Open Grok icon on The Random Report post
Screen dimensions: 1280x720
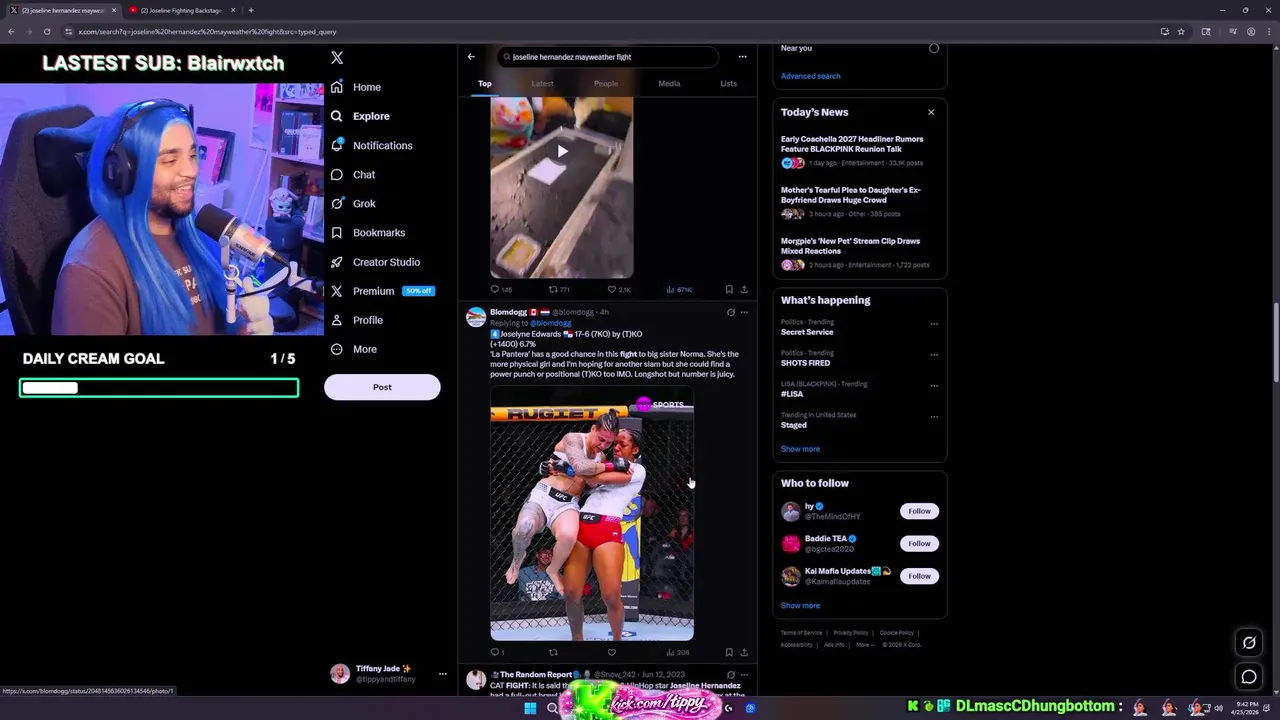(731, 675)
